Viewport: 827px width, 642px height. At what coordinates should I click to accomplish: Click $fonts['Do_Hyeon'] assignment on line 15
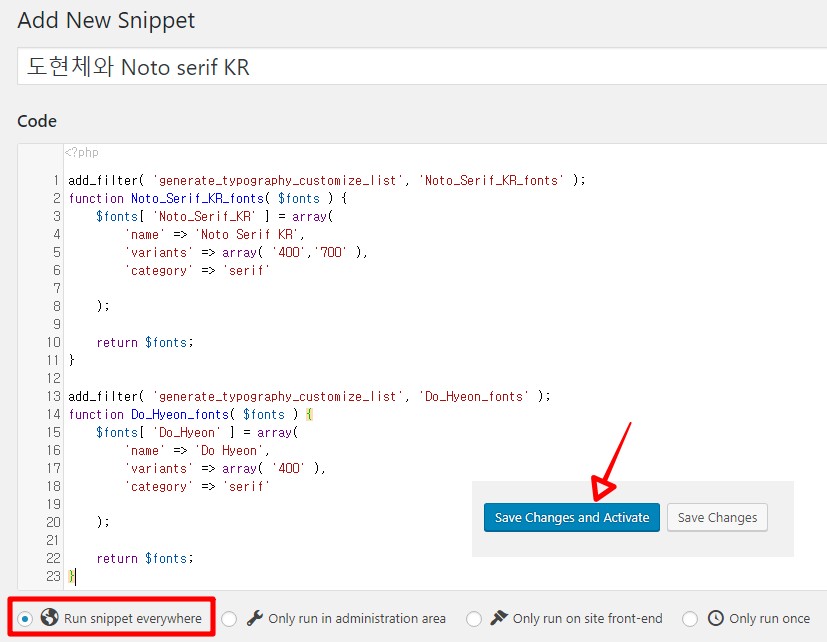(197, 432)
